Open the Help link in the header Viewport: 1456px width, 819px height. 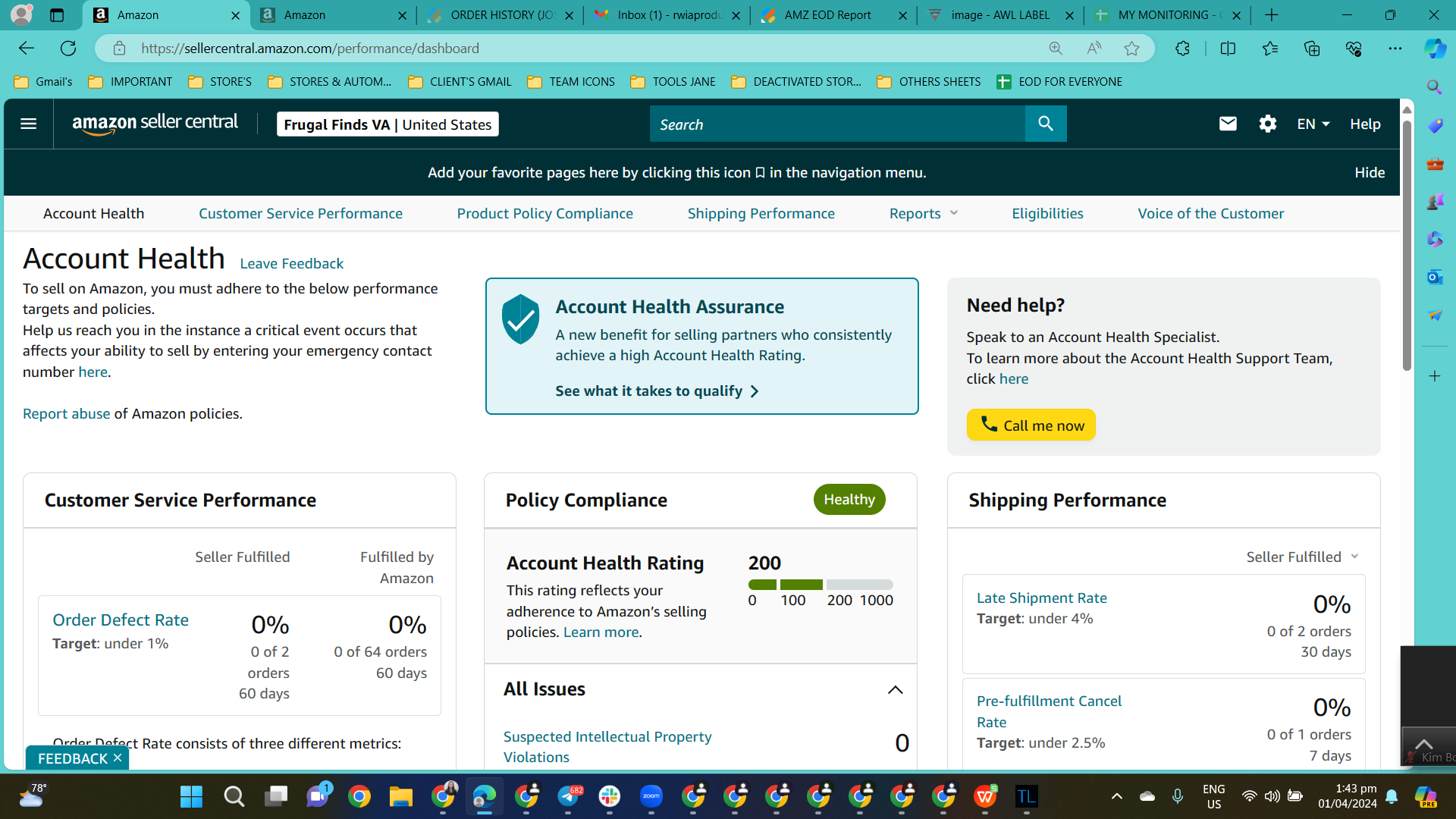point(1365,124)
